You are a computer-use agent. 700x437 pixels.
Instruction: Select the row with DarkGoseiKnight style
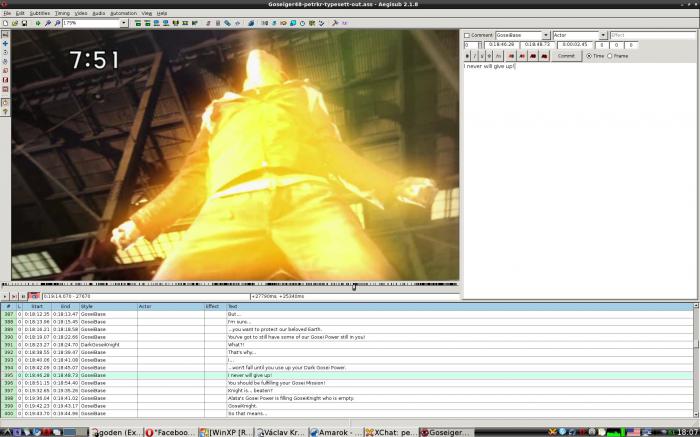[x=346, y=345]
